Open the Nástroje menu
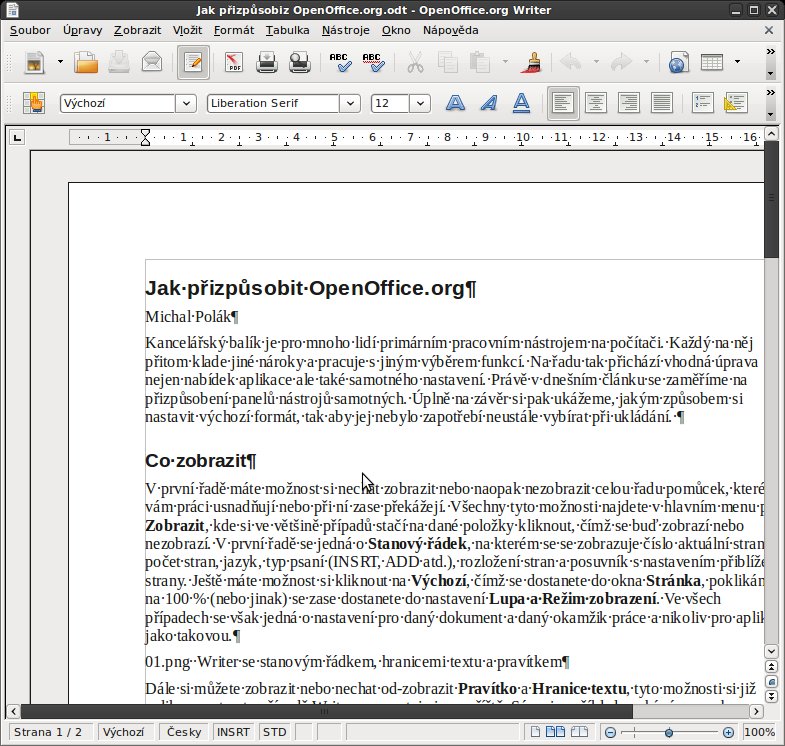Screen dimensions: 785x746 coord(345,31)
